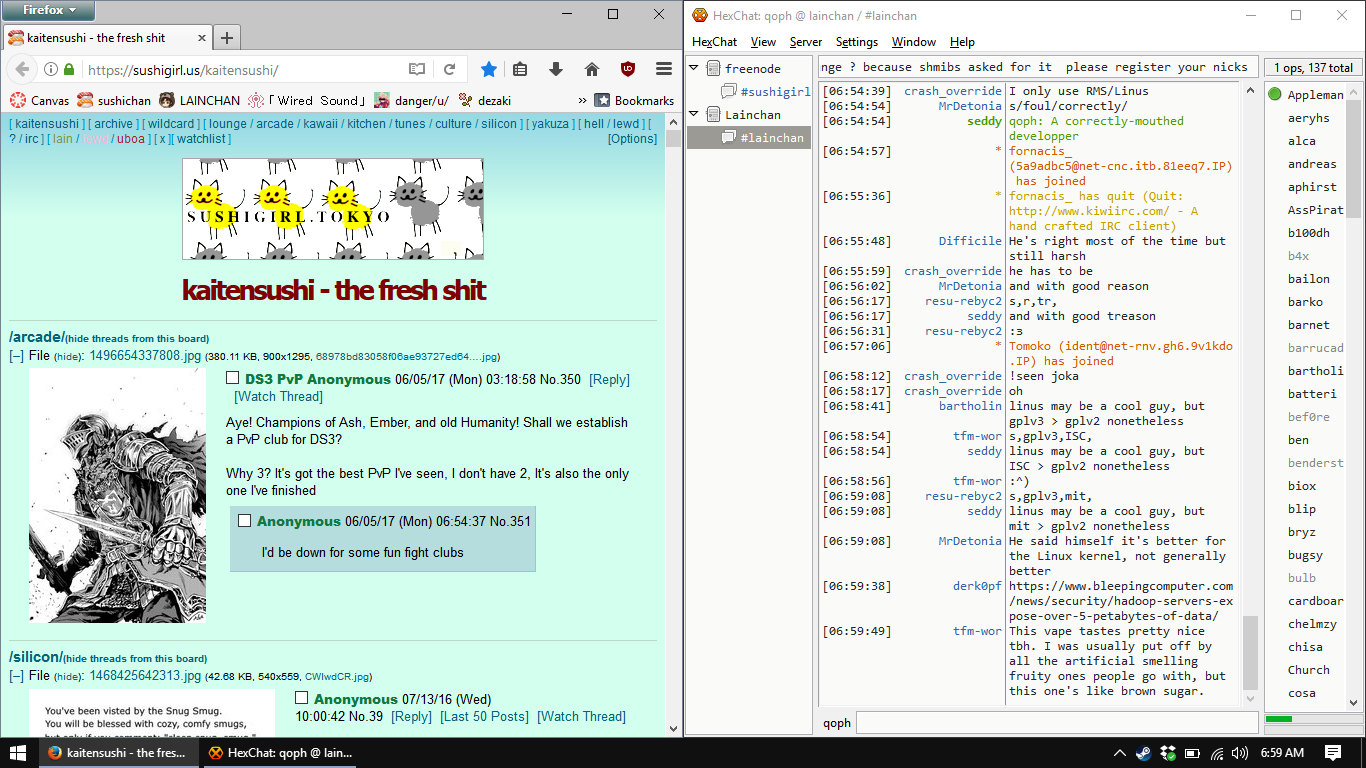Screen dimensions: 1366x768
Task: Go to the Firefox home page icon
Action: [x=592, y=69]
